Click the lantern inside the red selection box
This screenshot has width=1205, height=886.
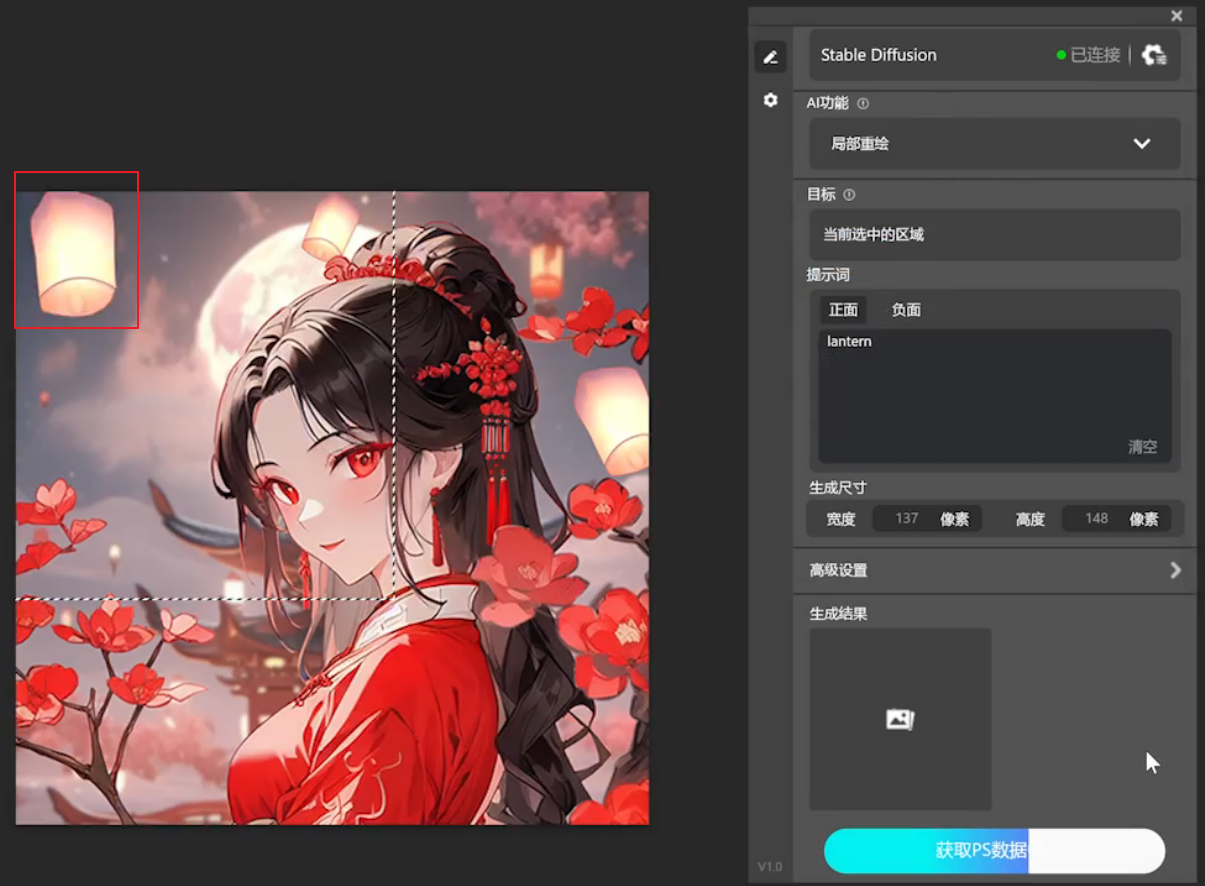[x=74, y=253]
